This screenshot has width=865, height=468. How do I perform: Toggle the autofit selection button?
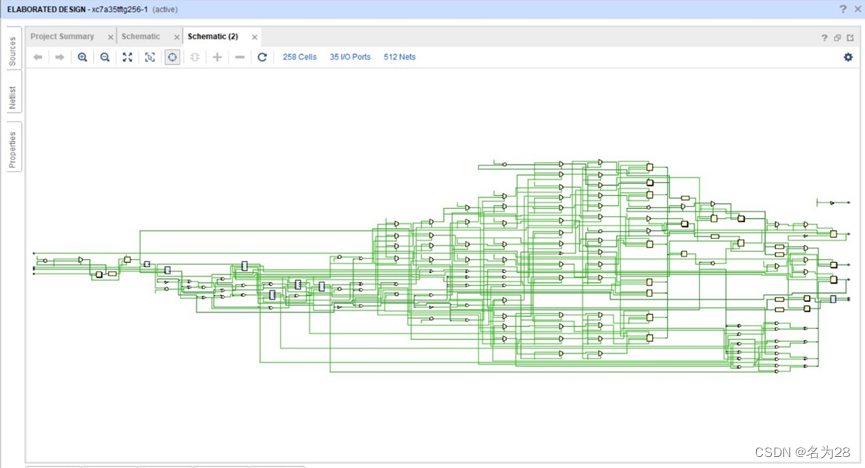point(172,57)
